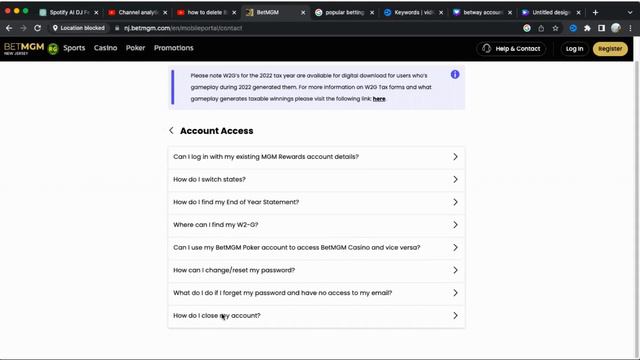Image resolution: width=640 pixels, height=360 pixels.
Task: Open the Poker section
Action: tap(136, 48)
